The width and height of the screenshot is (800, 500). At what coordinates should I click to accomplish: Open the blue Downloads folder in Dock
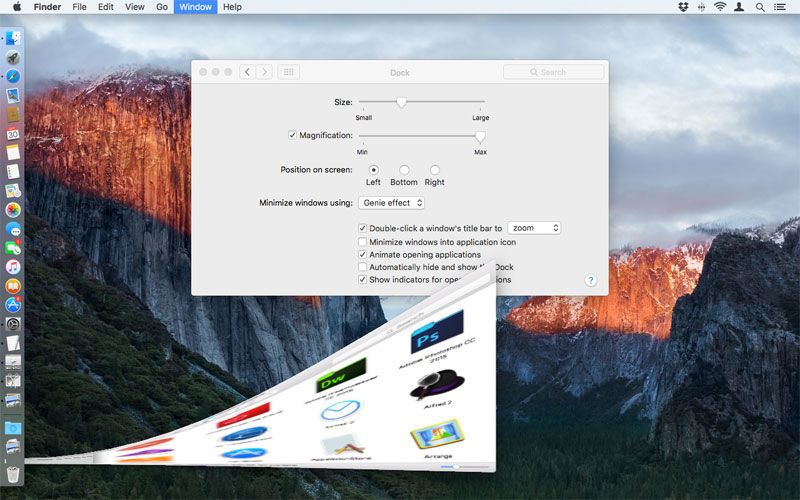pos(13,428)
